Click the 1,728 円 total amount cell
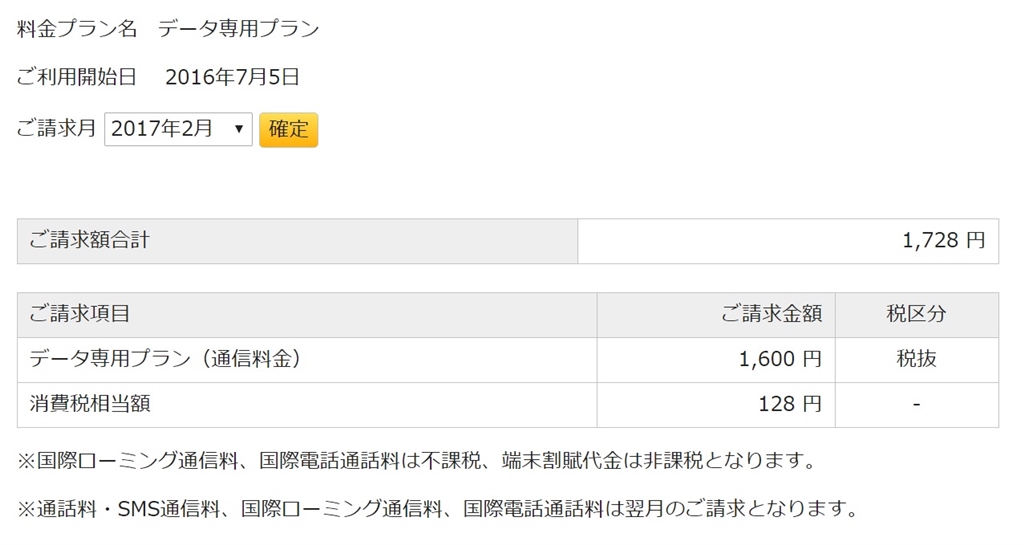 tap(943, 240)
